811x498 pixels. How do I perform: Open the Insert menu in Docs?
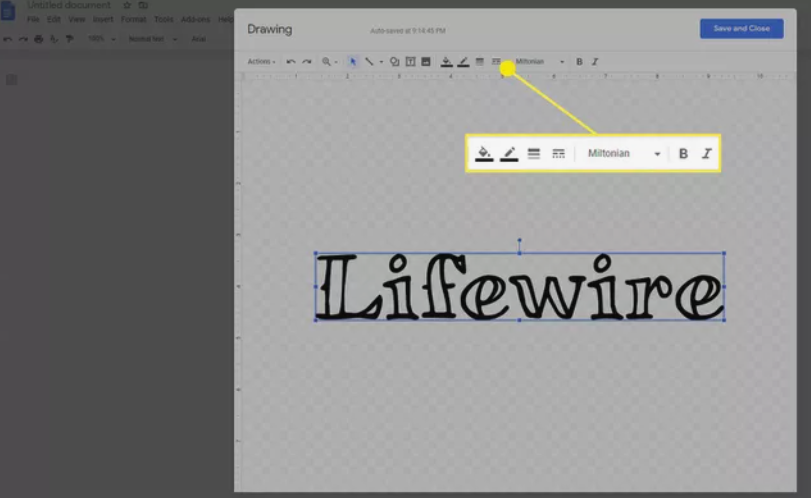[103, 19]
